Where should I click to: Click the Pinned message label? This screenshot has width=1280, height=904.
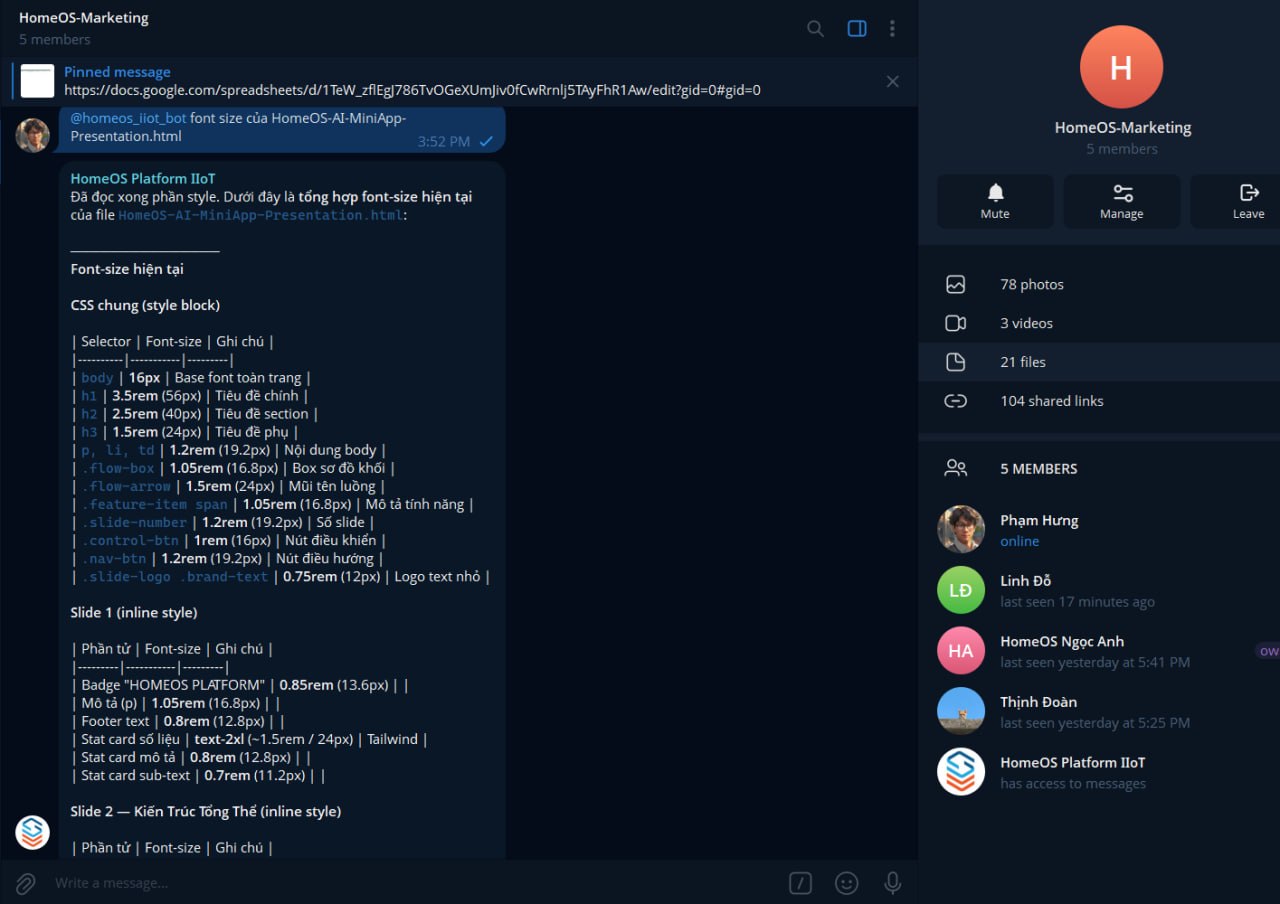pos(117,72)
